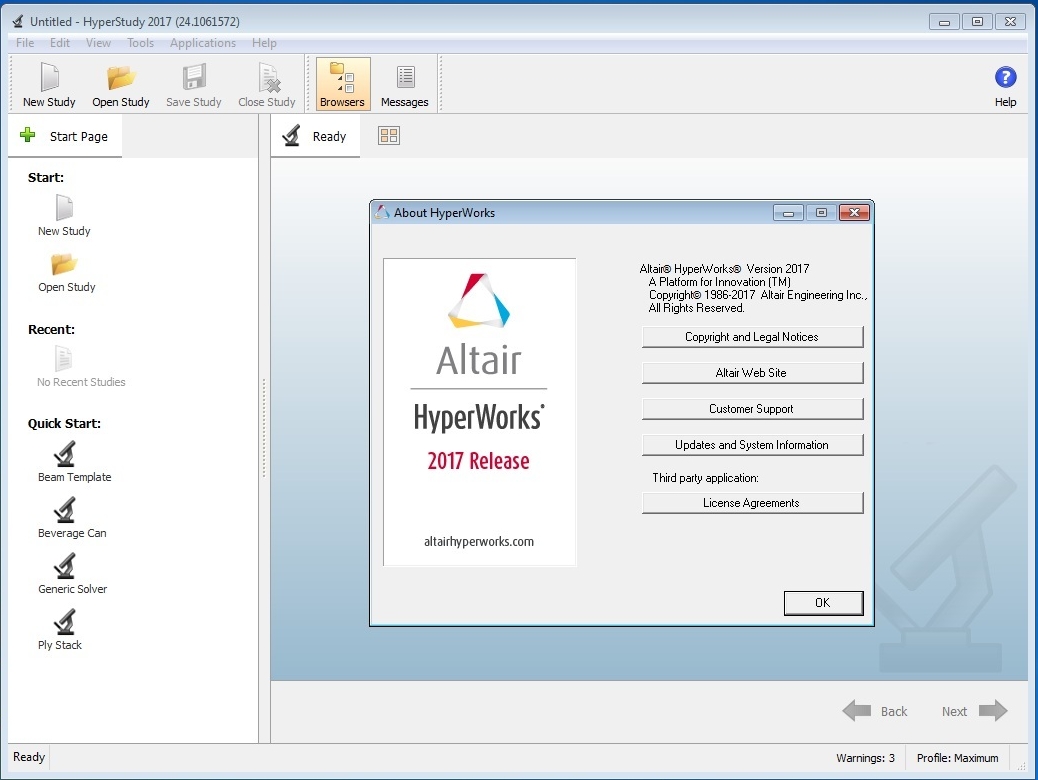Click Warnings: 3 in status bar
This screenshot has height=780, width=1038.
[865, 758]
